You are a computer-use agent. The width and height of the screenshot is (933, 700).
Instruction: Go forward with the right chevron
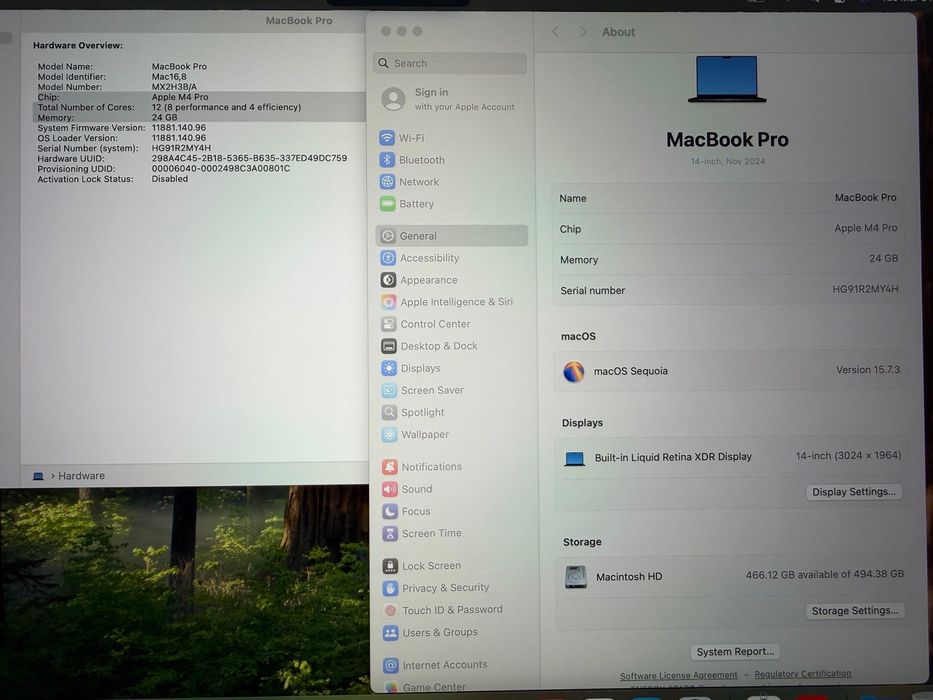tap(583, 32)
